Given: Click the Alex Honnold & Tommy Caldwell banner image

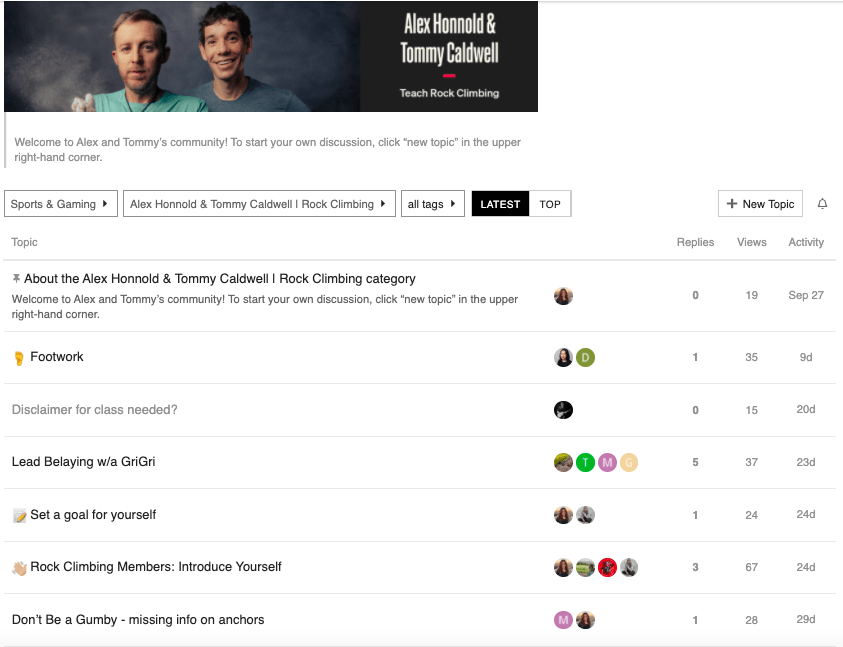Looking at the screenshot, I should click(x=271, y=56).
